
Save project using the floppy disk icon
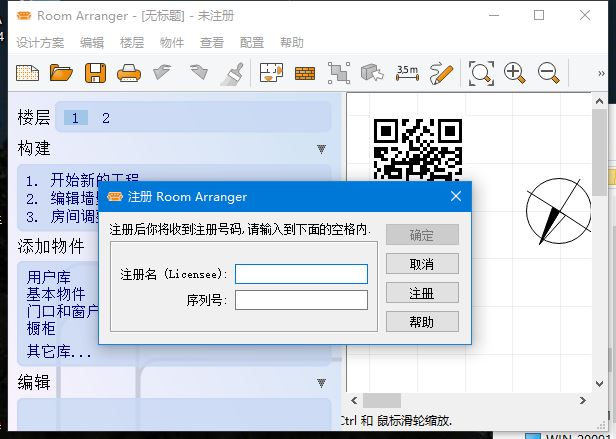[x=95, y=73]
